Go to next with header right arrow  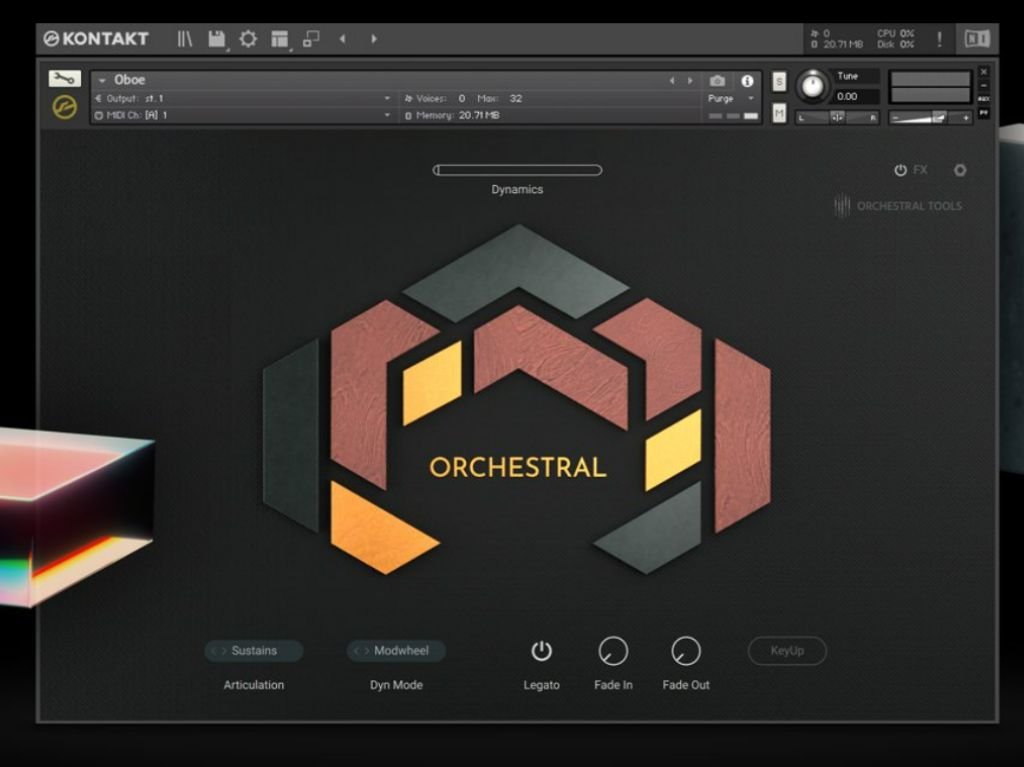click(374, 39)
